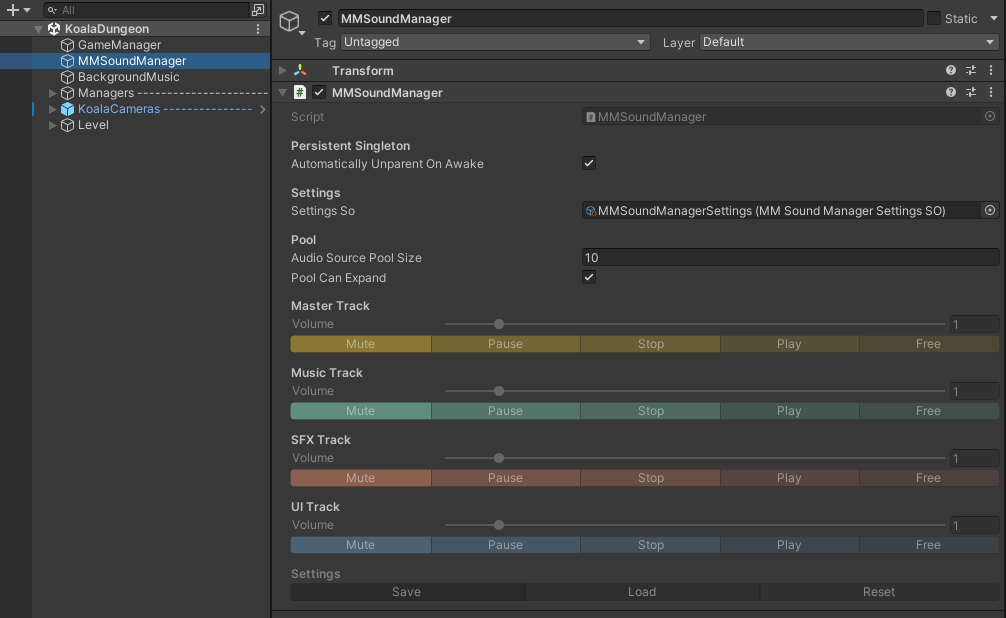Viewport: 1006px width, 618px height.
Task: Click the Master Track volume slider handle
Action: [499, 324]
